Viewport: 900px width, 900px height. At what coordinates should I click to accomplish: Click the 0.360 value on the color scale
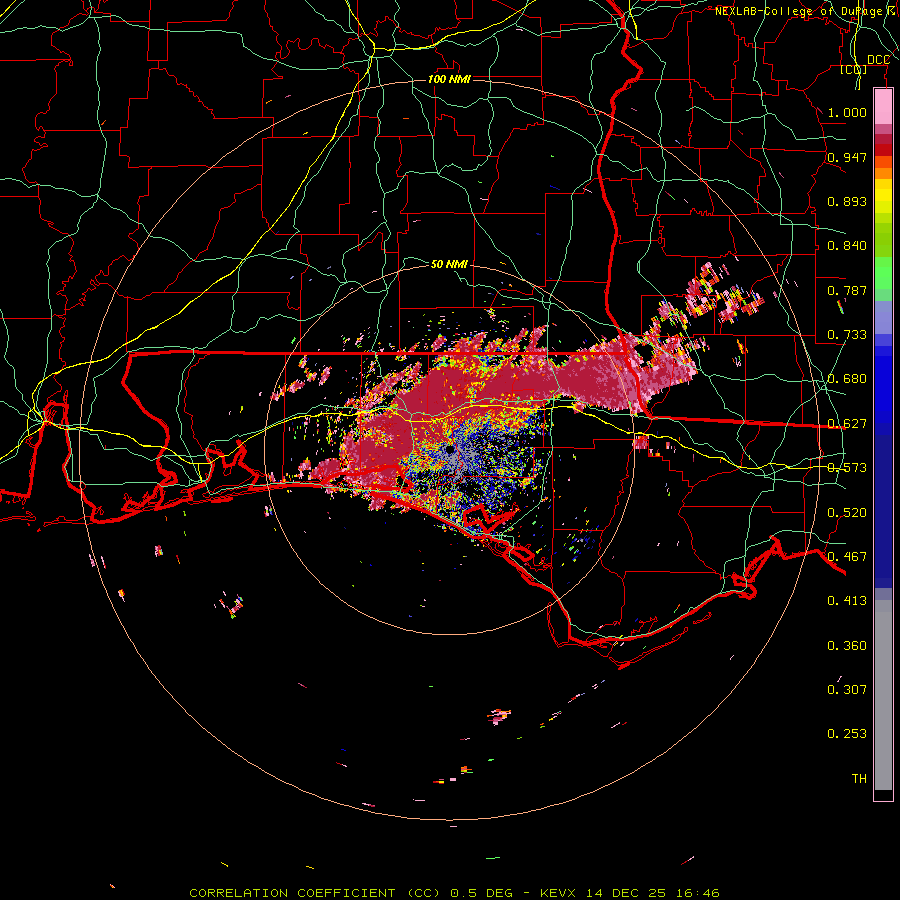[847, 646]
